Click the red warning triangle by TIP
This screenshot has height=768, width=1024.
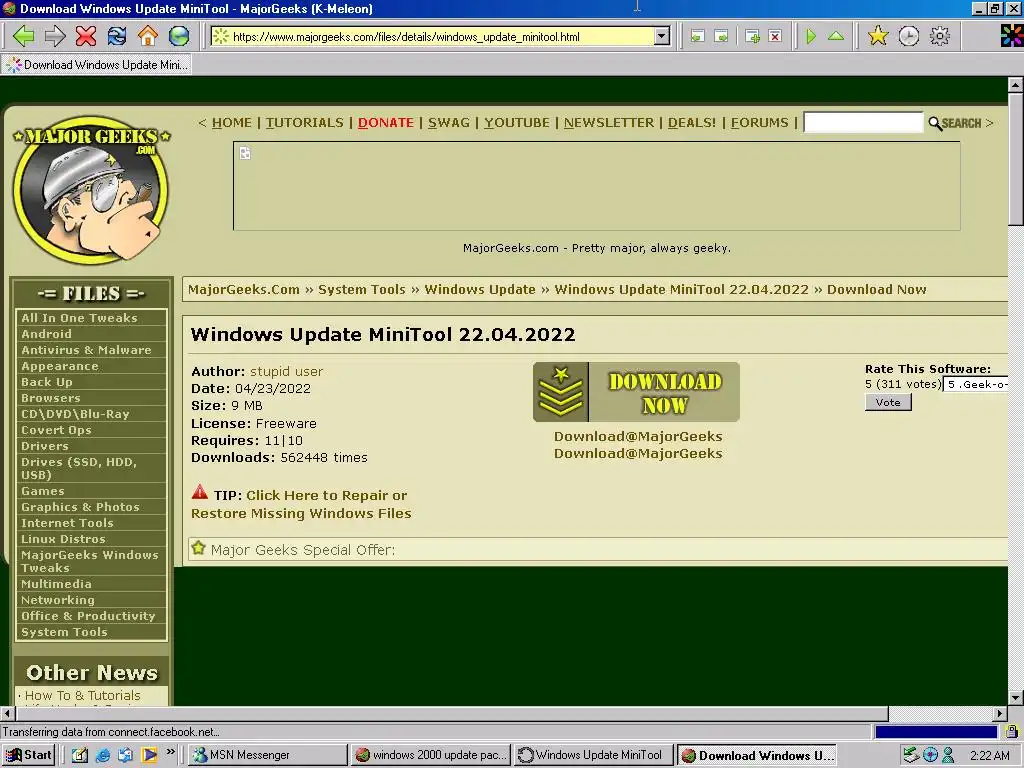click(x=200, y=492)
